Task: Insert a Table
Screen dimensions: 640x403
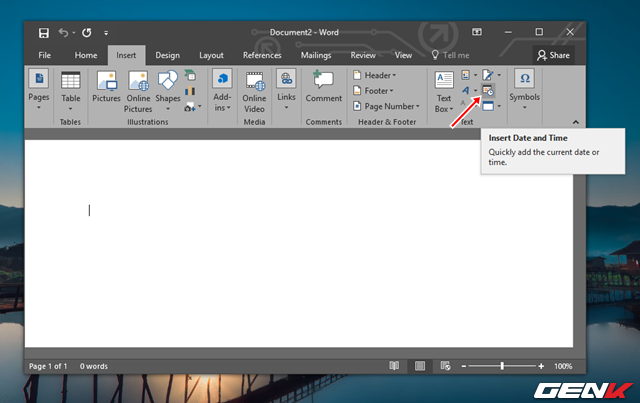Action: (x=71, y=91)
